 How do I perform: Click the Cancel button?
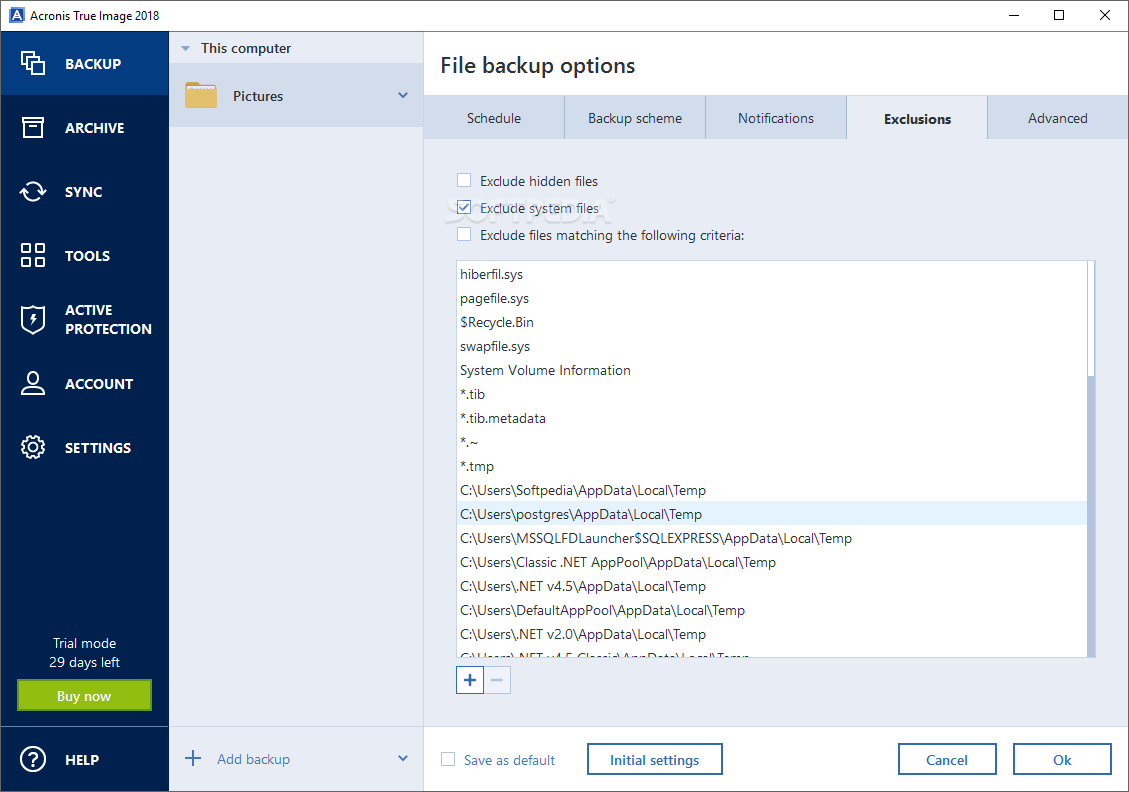tap(947, 760)
